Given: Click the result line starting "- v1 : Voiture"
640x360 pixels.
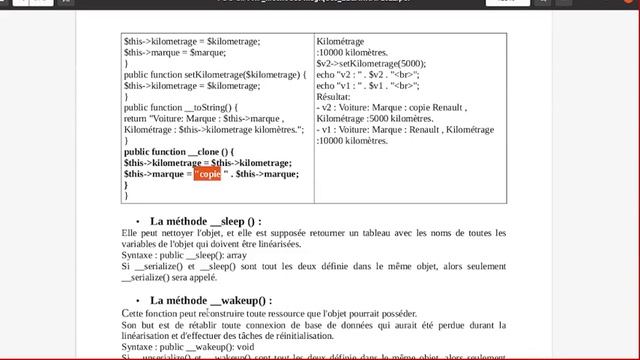Looking at the screenshot, I should tap(405, 129).
